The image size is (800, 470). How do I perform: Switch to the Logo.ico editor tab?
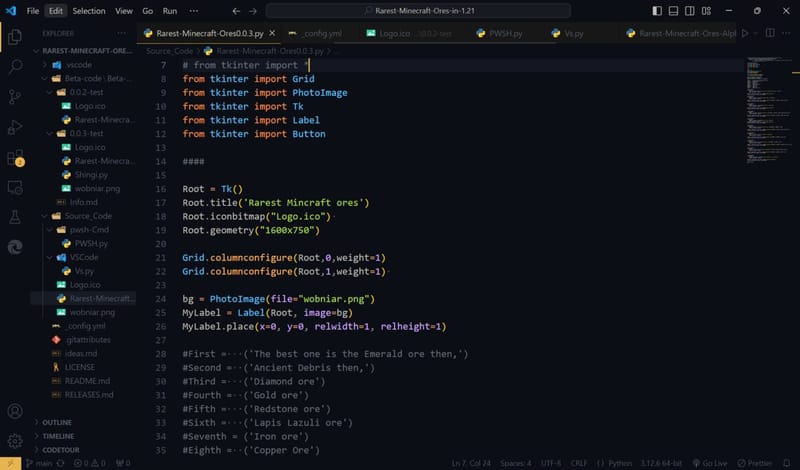click(x=410, y=33)
